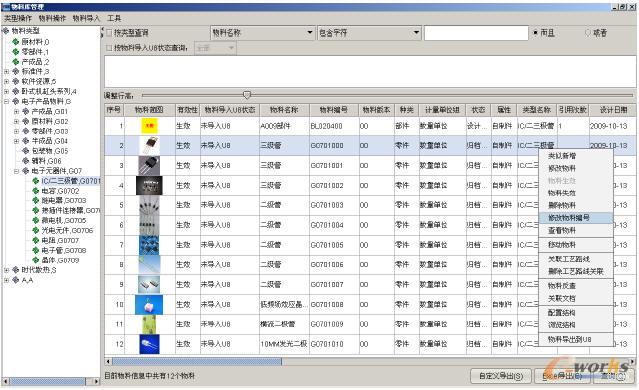Expand the 标准件,3 tree node
This screenshot has width=639, height=390.
[7, 72]
